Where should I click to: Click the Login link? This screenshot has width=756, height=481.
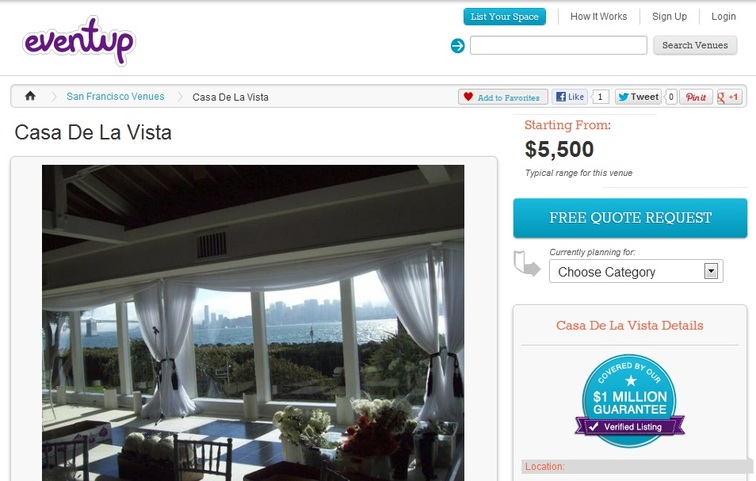tap(723, 16)
